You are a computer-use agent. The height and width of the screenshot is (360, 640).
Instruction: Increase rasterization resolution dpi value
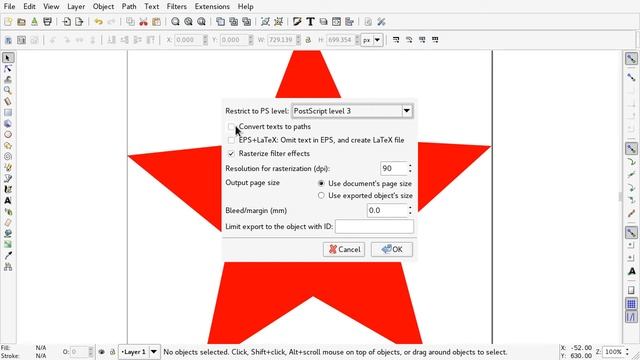[x=410, y=165]
